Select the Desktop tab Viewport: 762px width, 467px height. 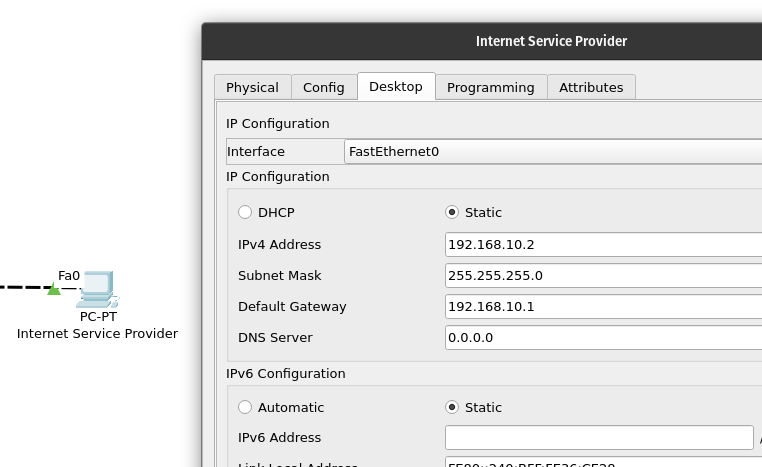point(396,87)
